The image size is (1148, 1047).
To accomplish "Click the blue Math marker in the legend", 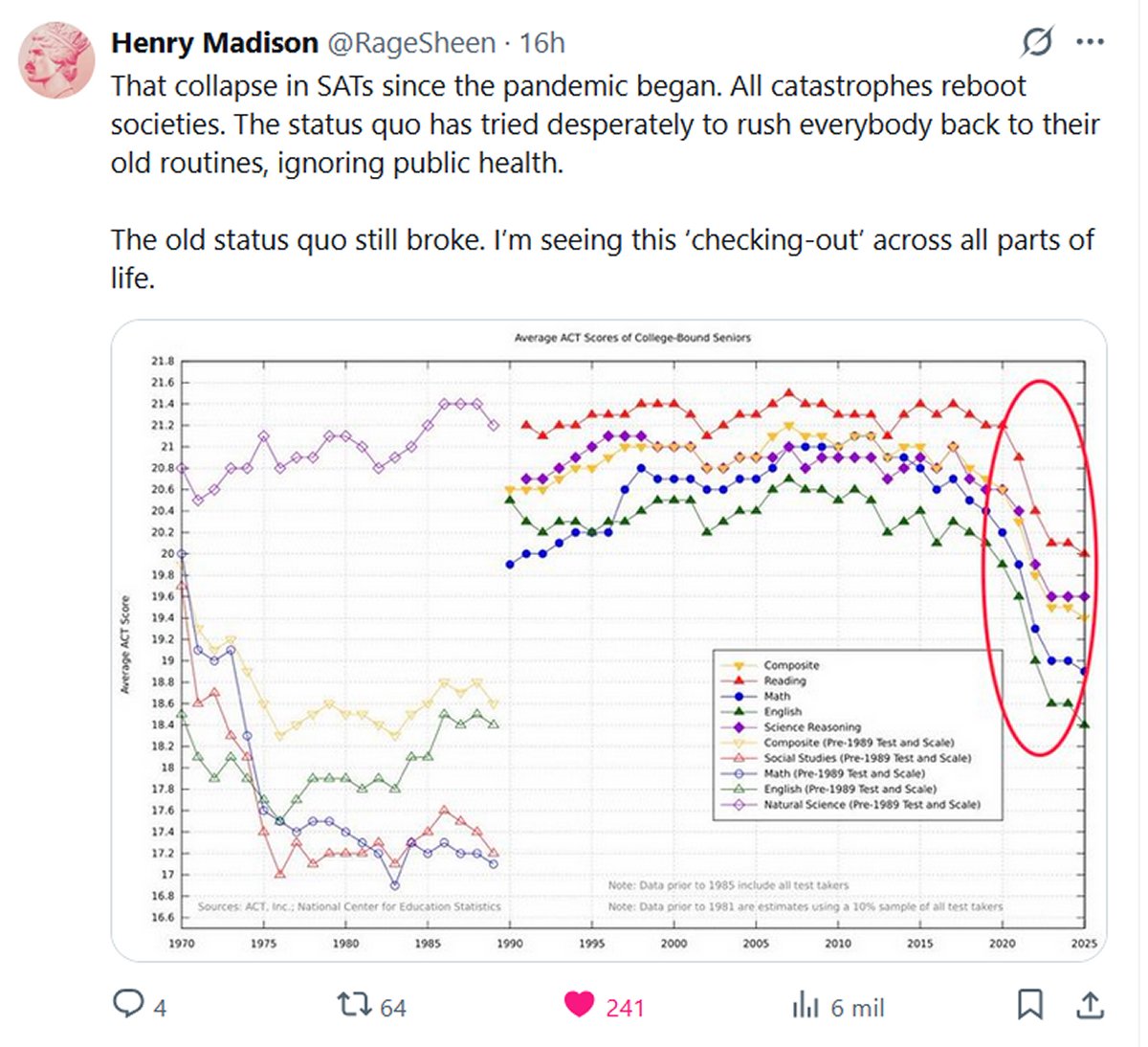I will (739, 697).
